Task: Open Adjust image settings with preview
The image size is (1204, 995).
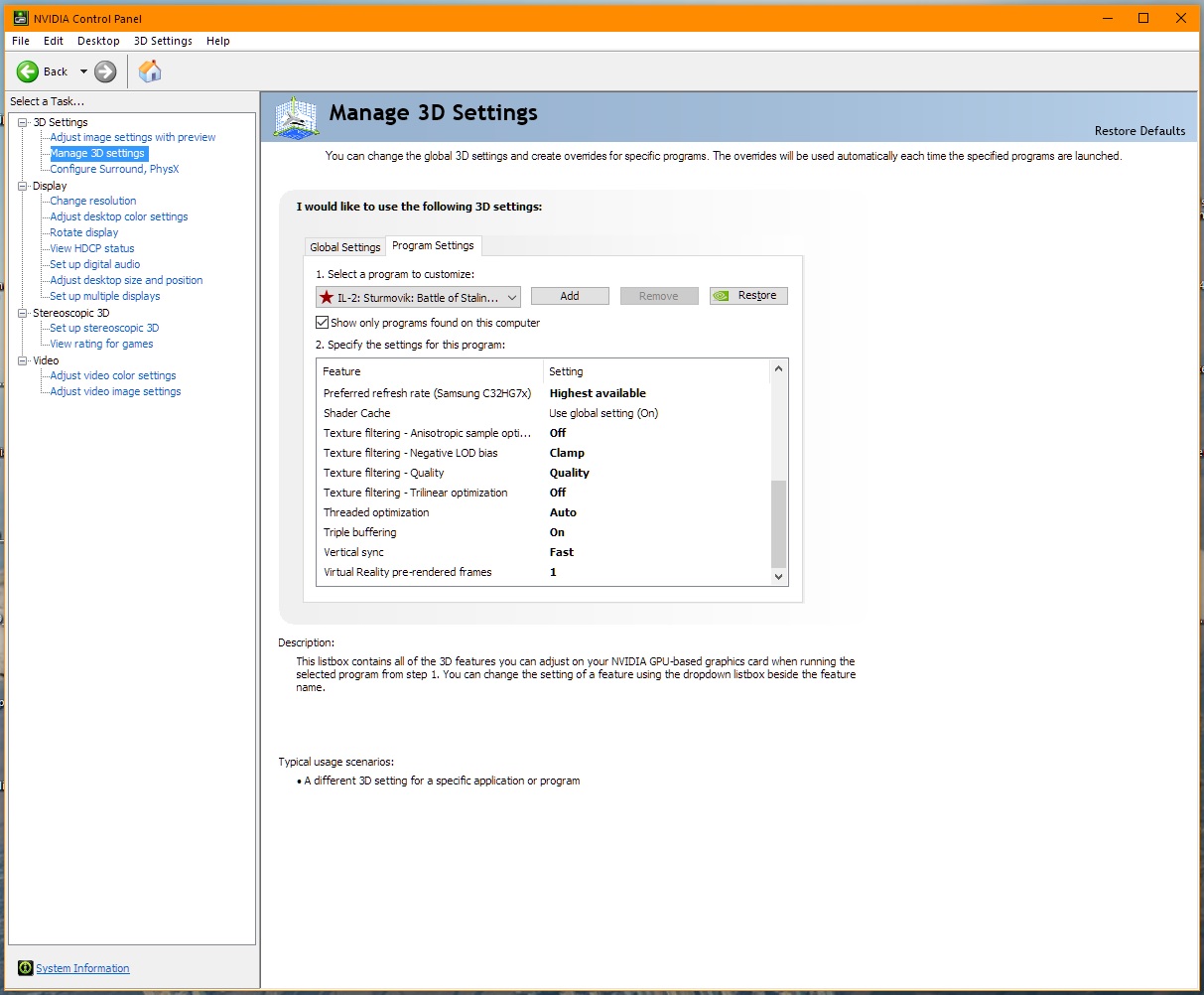Action: 133,137
